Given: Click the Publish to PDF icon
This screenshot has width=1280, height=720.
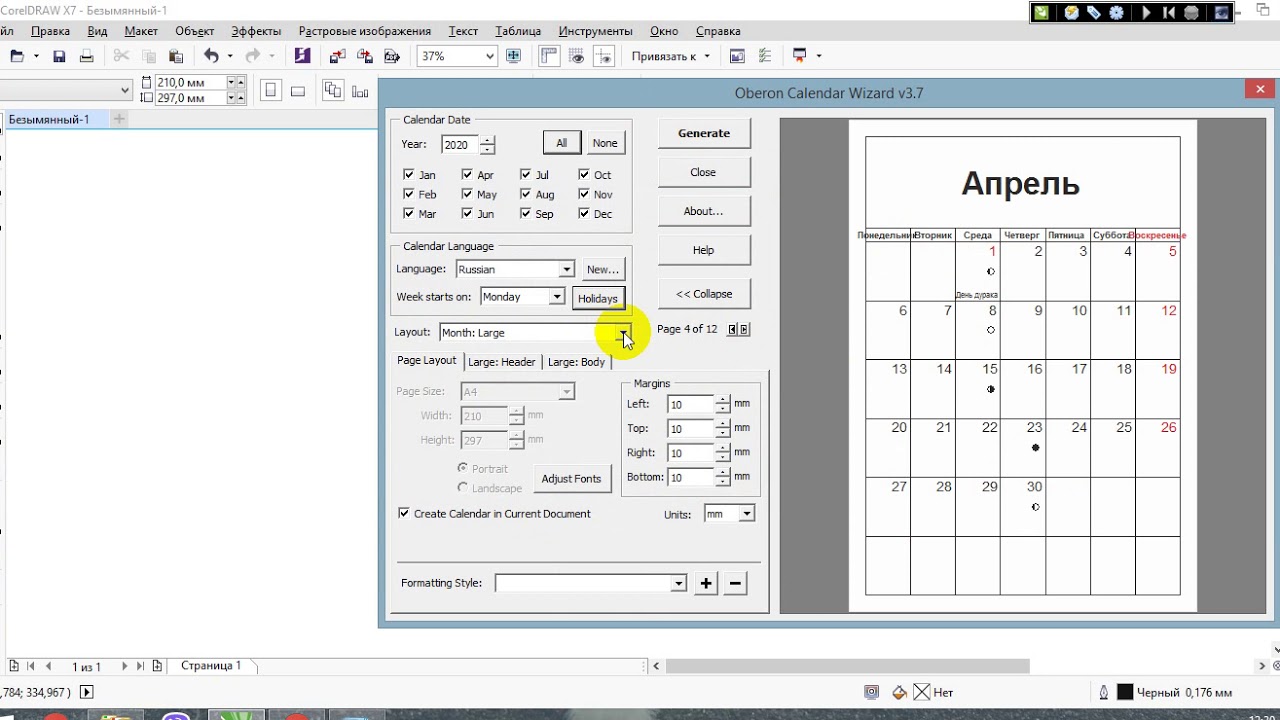Looking at the screenshot, I should pyautogui.click(x=392, y=56).
